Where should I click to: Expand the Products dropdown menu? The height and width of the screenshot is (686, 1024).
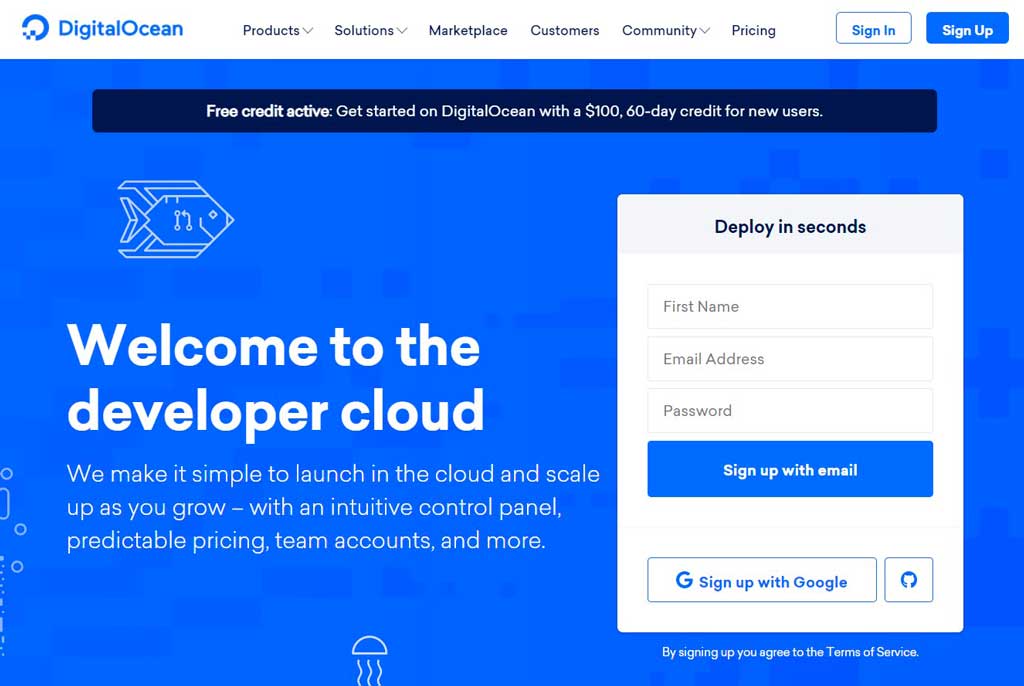(278, 31)
